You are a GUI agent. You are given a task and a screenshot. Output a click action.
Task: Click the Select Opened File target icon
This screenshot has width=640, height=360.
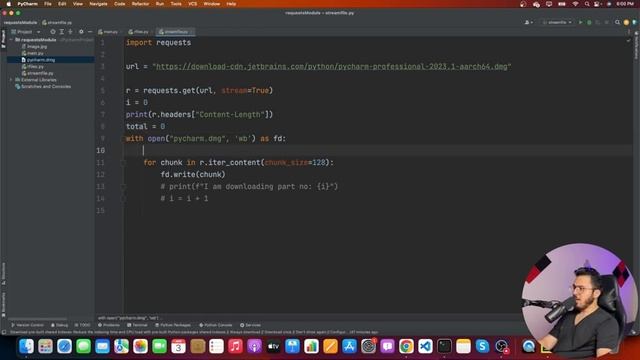click(x=53, y=31)
